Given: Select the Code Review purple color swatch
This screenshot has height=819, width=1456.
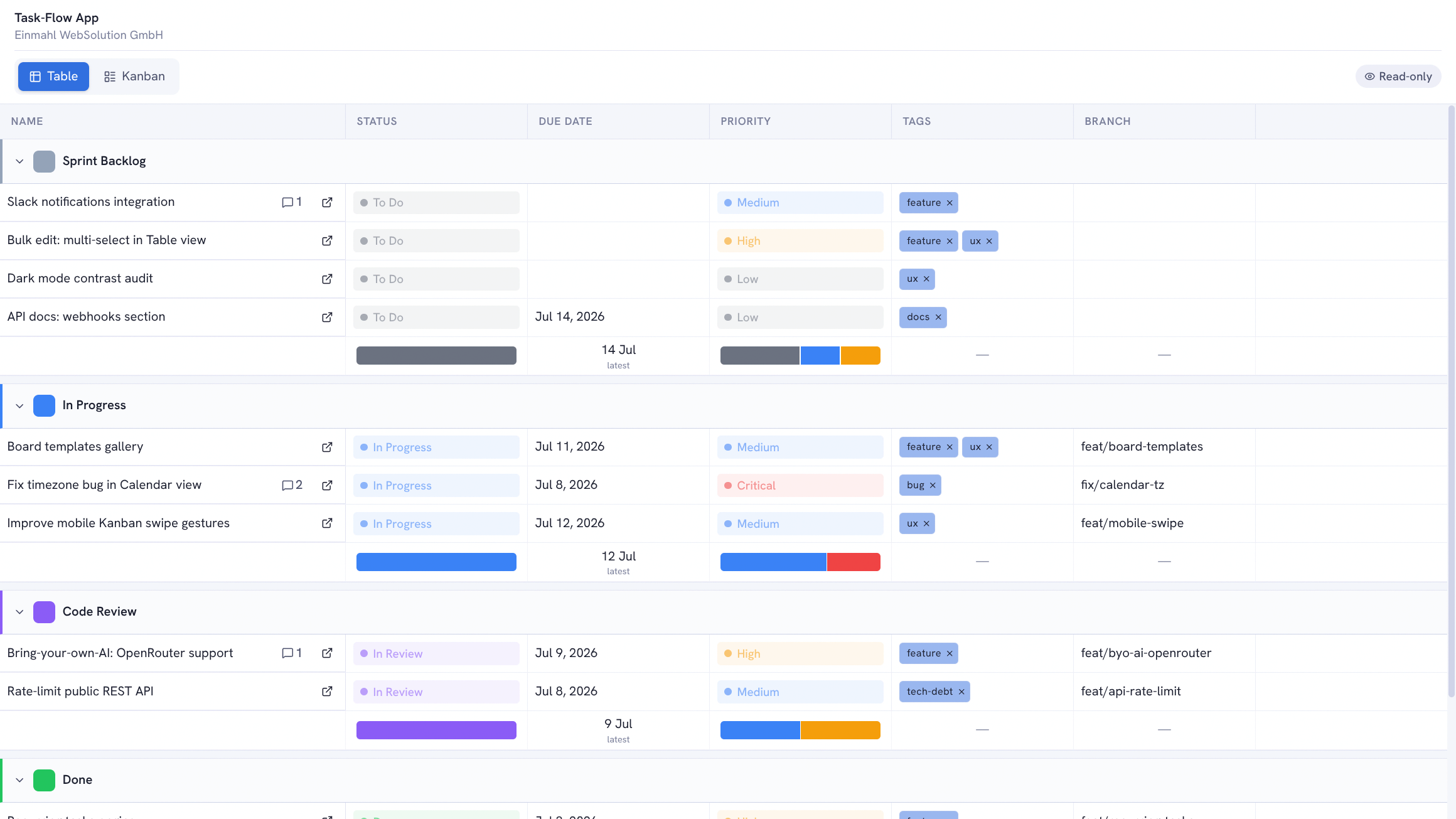Looking at the screenshot, I should [44, 612].
